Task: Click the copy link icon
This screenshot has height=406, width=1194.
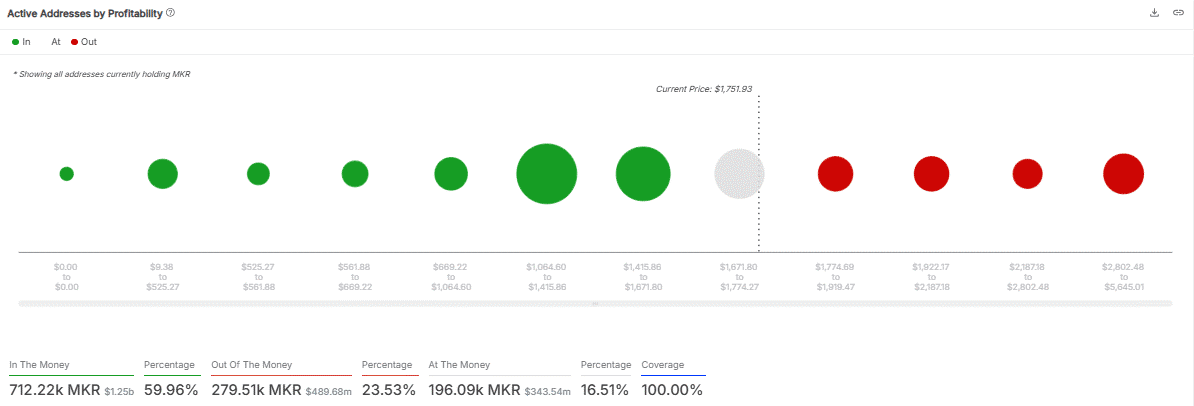Action: click(1178, 13)
